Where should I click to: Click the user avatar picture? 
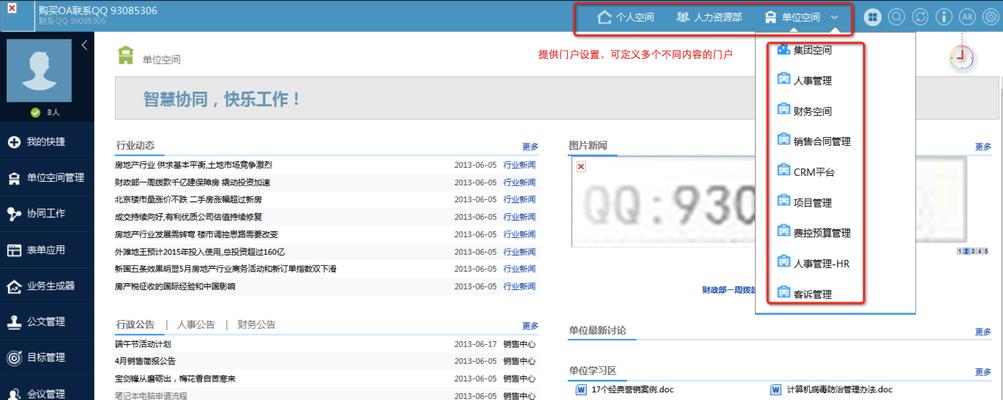[39, 70]
